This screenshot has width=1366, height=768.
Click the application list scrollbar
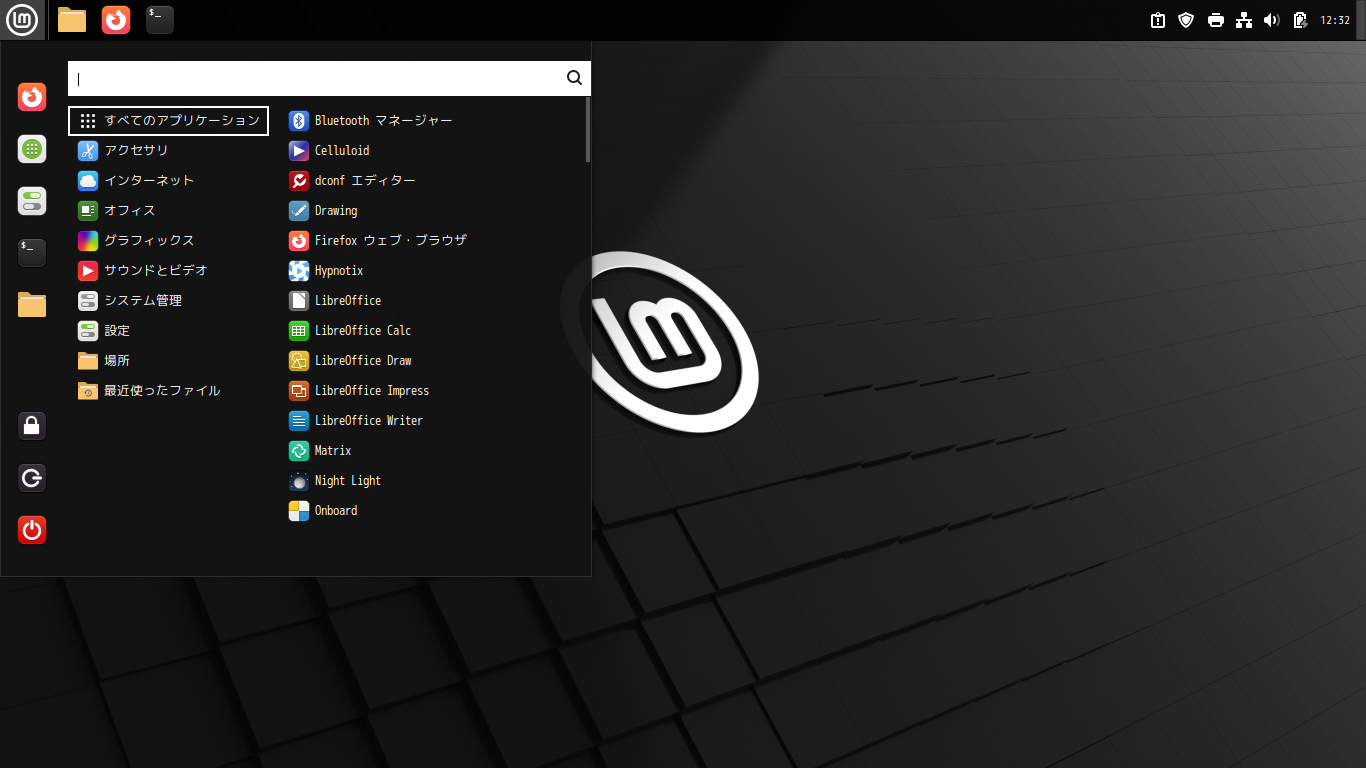(x=588, y=130)
